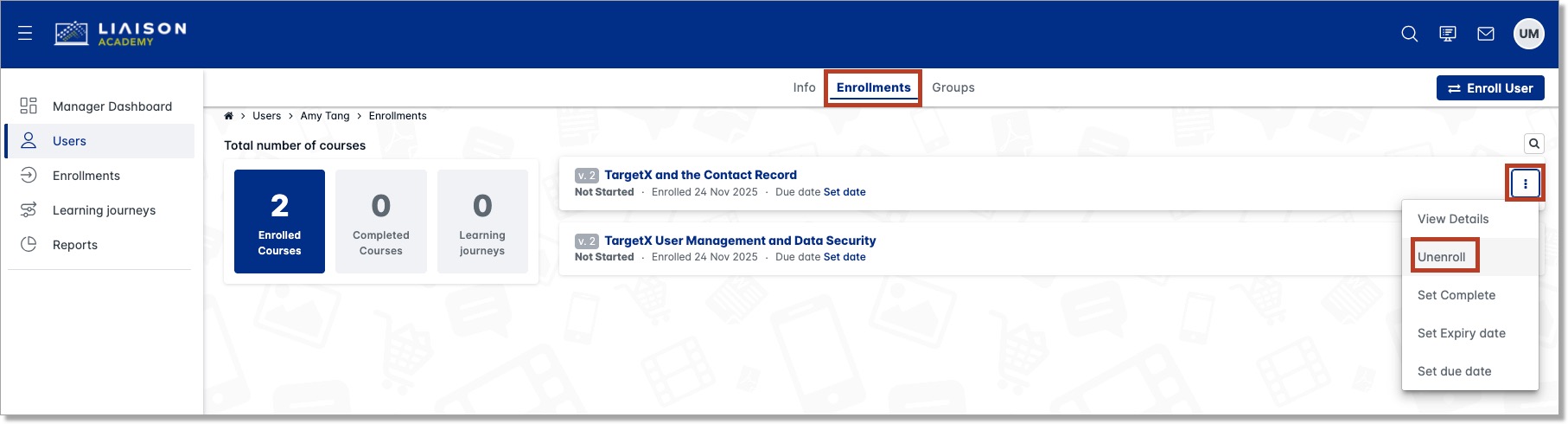Select Unenroll from the context menu

click(1442, 257)
